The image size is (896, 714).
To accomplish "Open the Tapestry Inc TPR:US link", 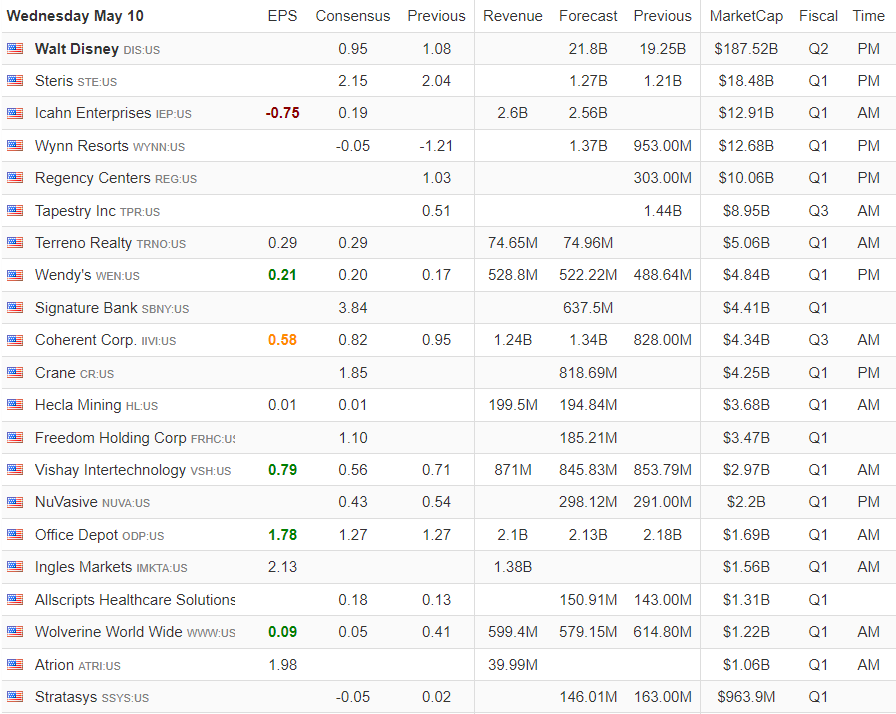I will pyautogui.click(x=97, y=211).
